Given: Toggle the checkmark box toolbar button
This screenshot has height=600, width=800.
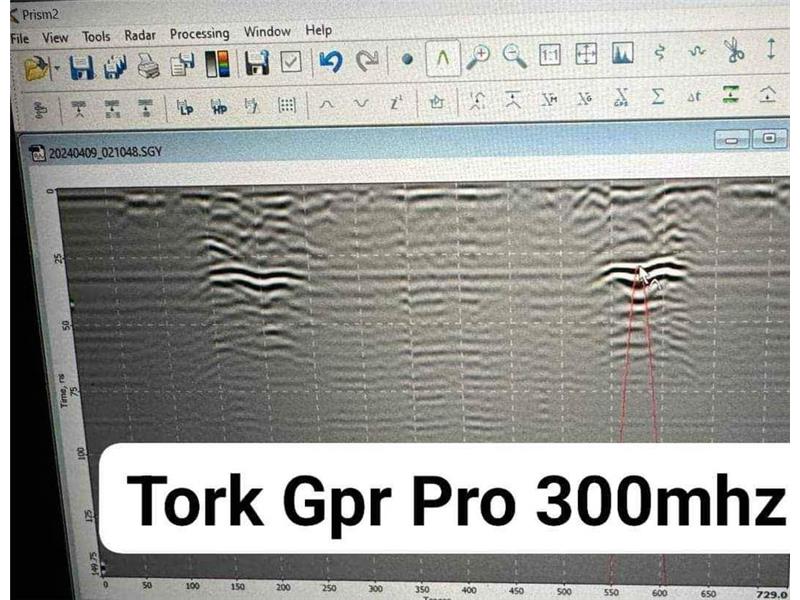Looking at the screenshot, I should click(x=291, y=62).
